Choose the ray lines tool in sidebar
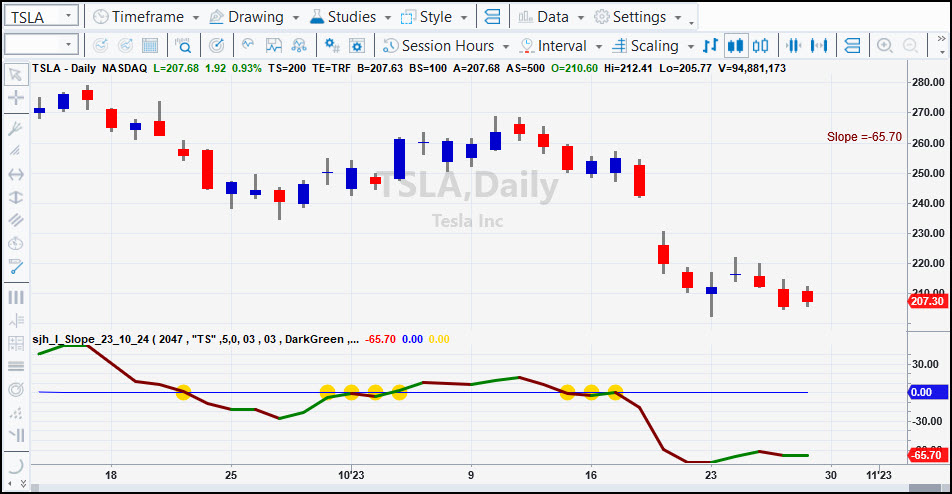This screenshot has width=952, height=494. click(x=16, y=320)
